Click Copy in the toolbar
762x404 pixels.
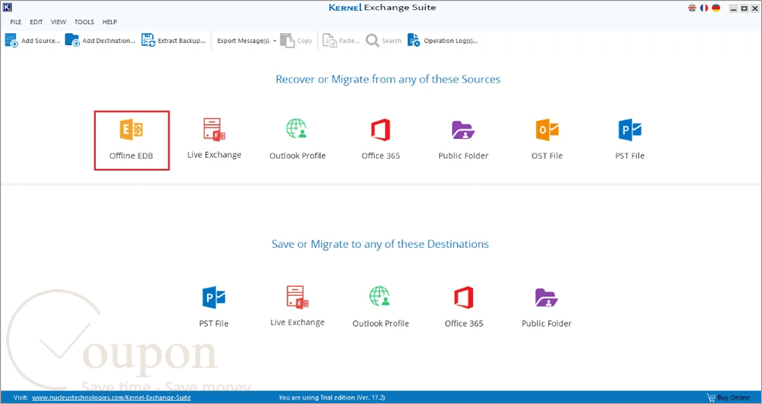point(296,40)
